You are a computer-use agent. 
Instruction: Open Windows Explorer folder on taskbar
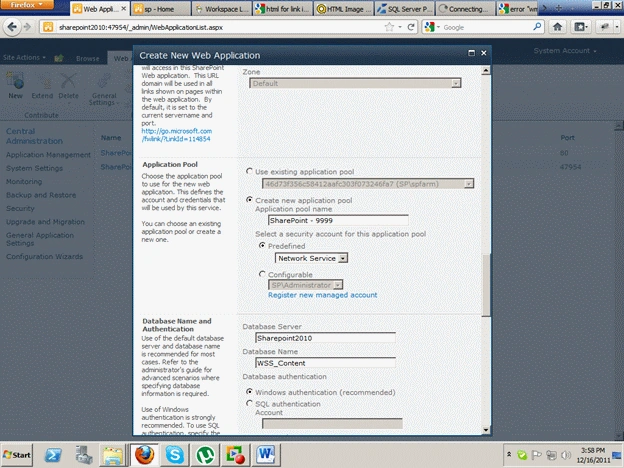tap(113, 455)
